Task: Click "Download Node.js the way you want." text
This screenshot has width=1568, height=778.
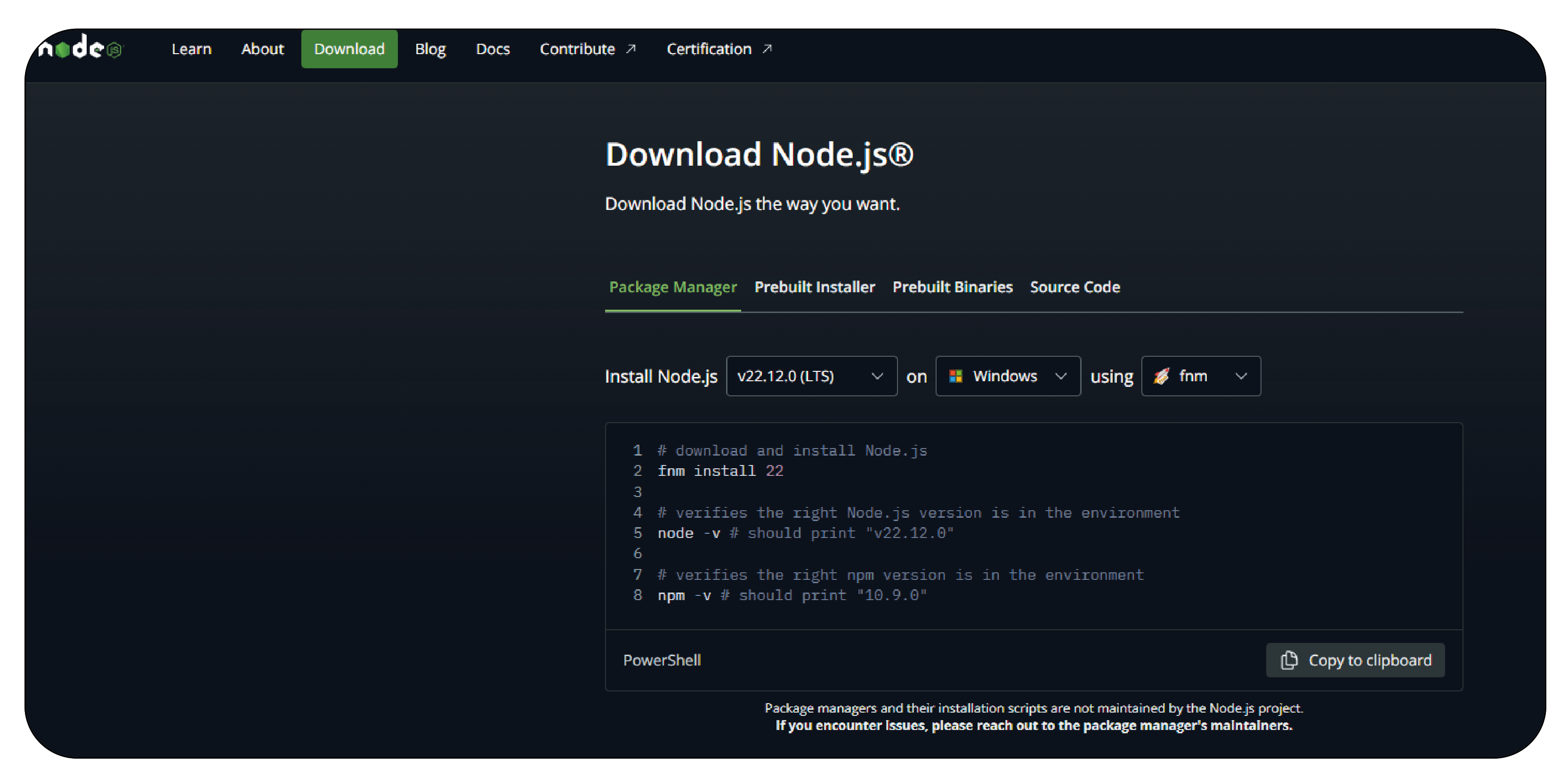Action: 752,204
